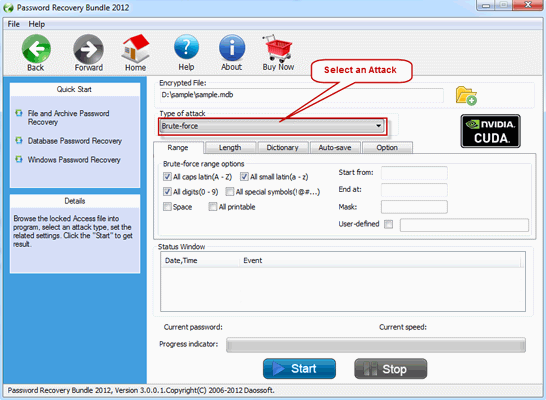Screen dimensions: 546x400
Task: Click the Start from input field
Action: pos(414,173)
